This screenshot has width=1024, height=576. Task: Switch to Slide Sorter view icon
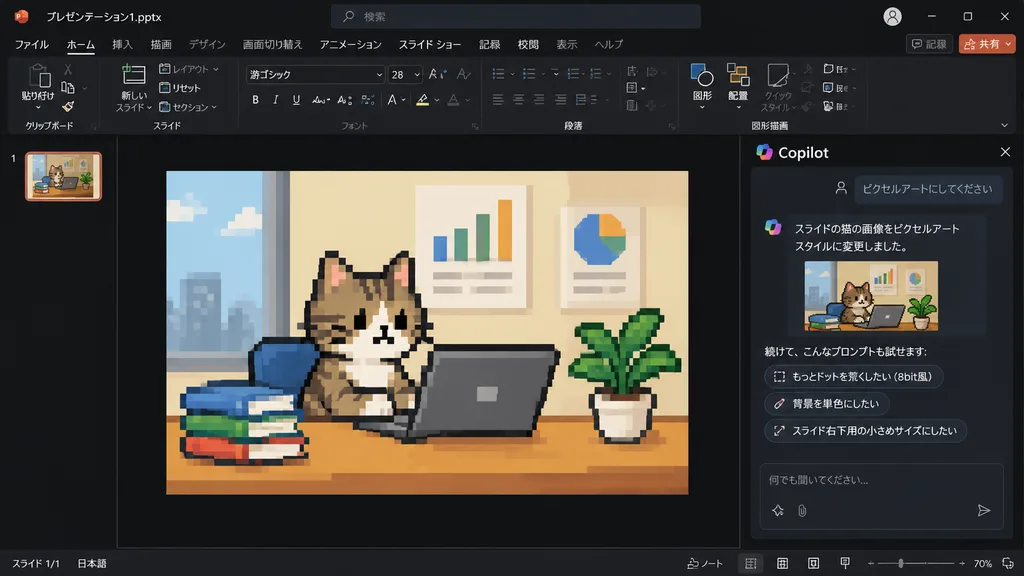[x=782, y=563]
